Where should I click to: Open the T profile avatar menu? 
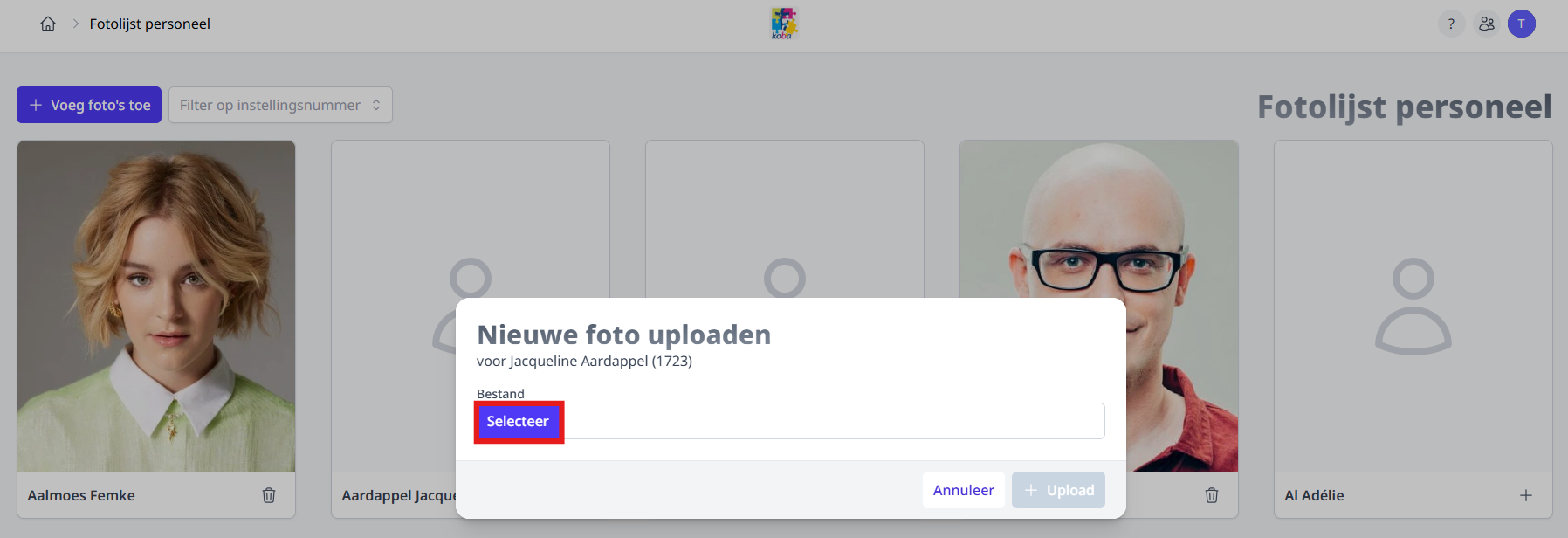(1522, 24)
